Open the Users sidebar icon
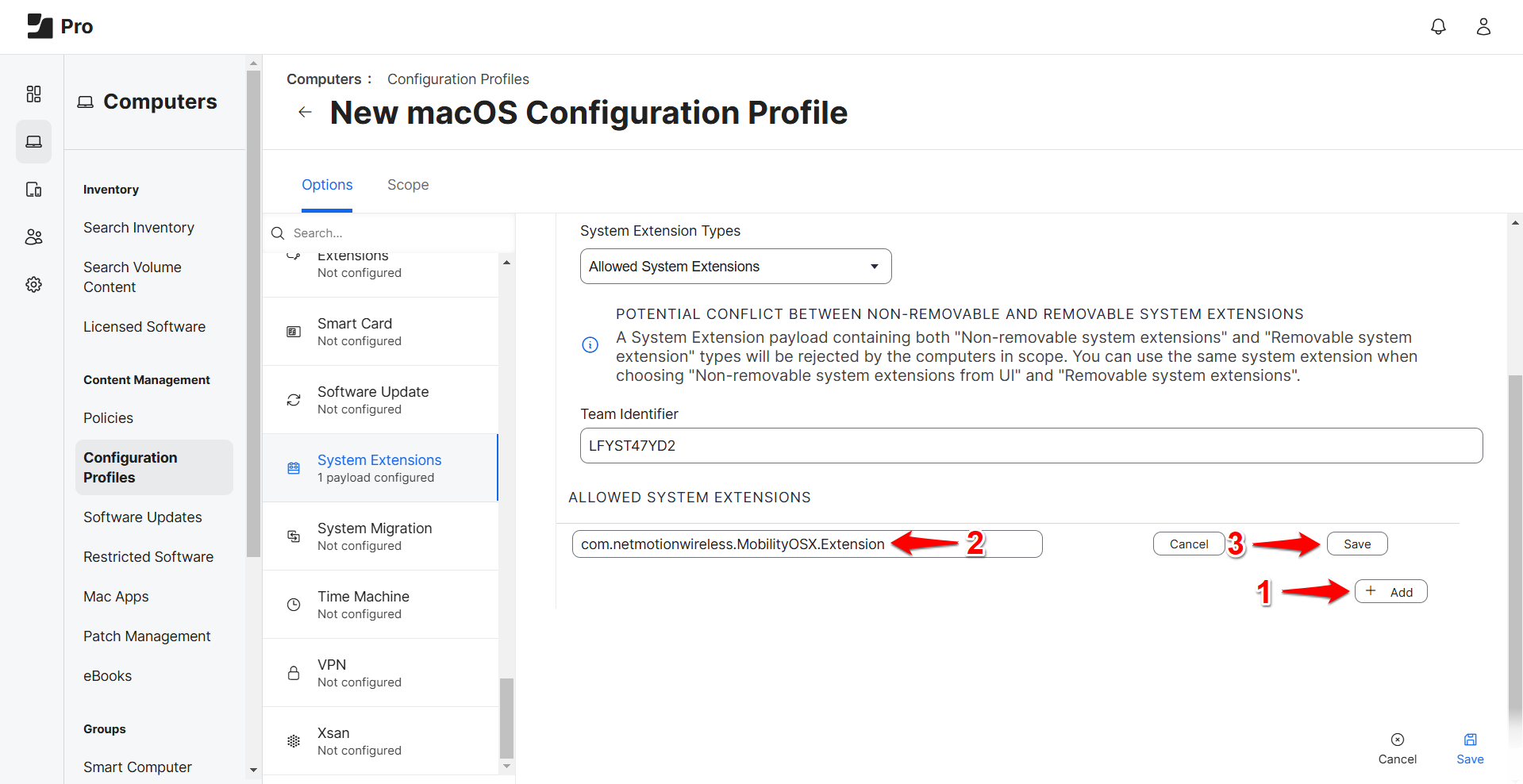The height and width of the screenshot is (784, 1523). [33, 236]
